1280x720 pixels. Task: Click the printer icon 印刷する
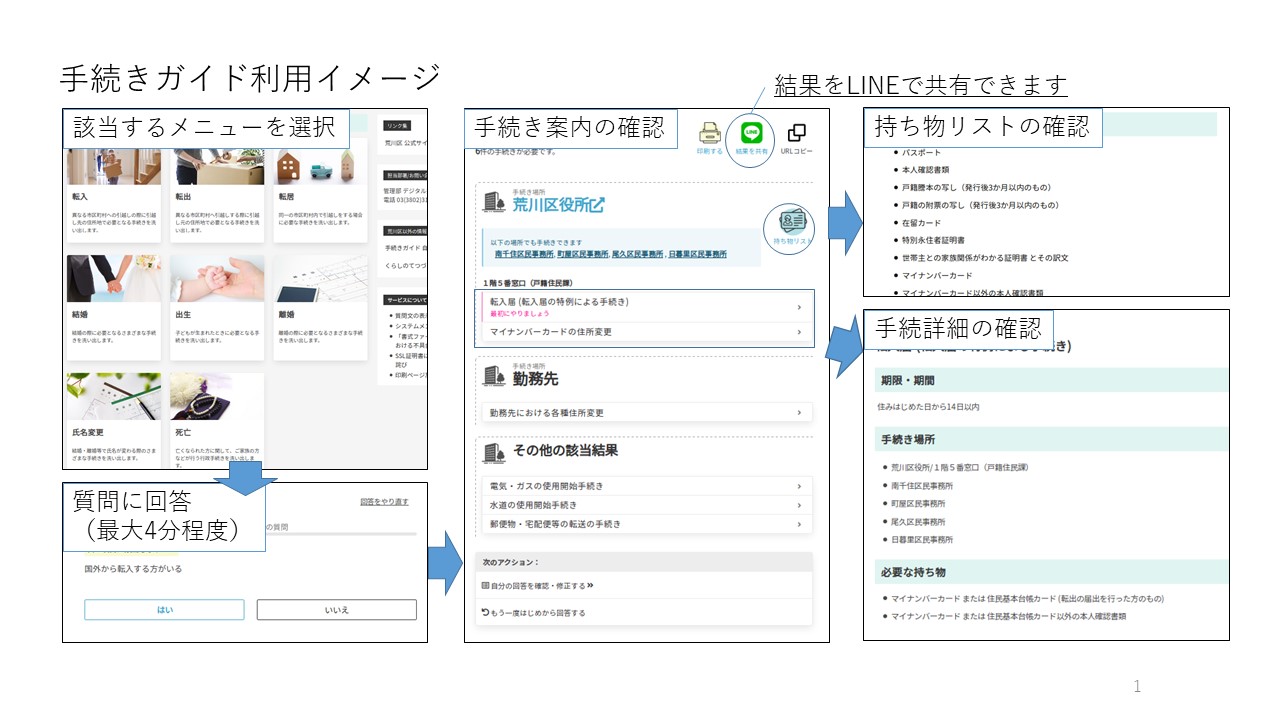710,133
